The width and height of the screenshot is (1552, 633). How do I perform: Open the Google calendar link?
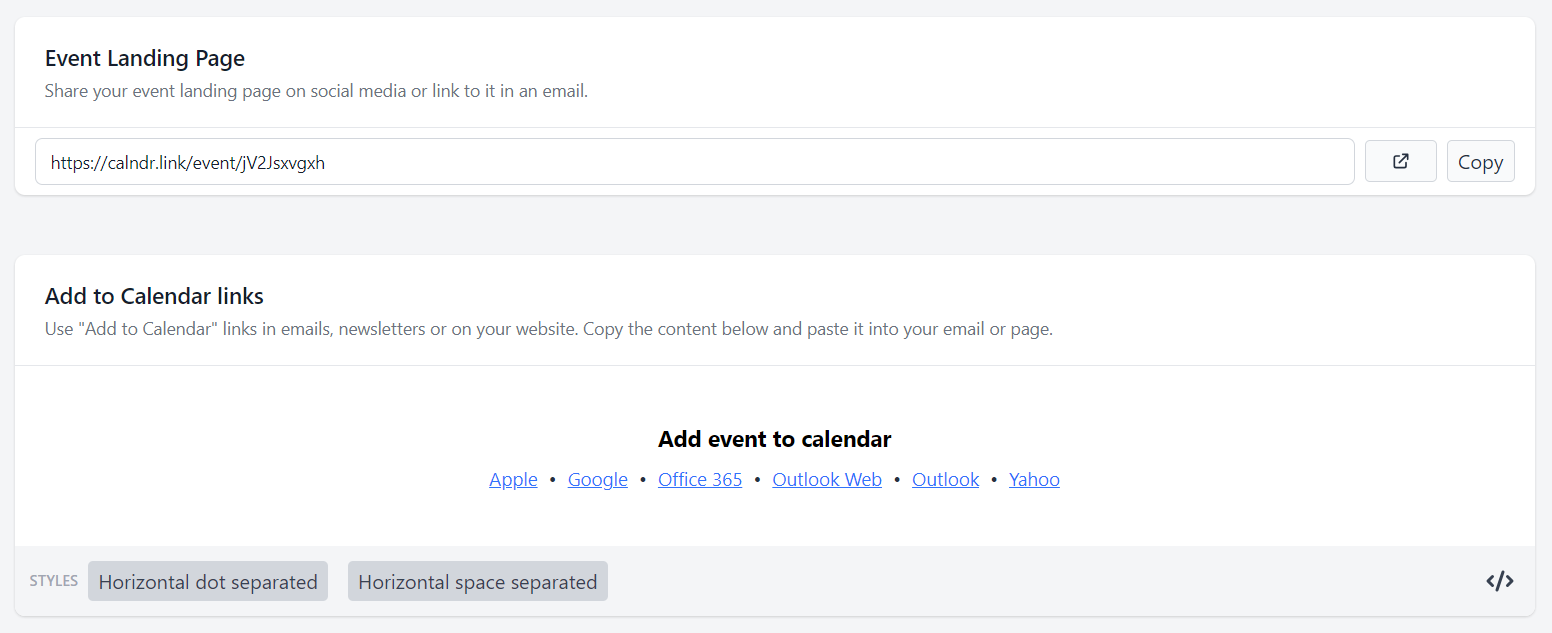pos(597,479)
